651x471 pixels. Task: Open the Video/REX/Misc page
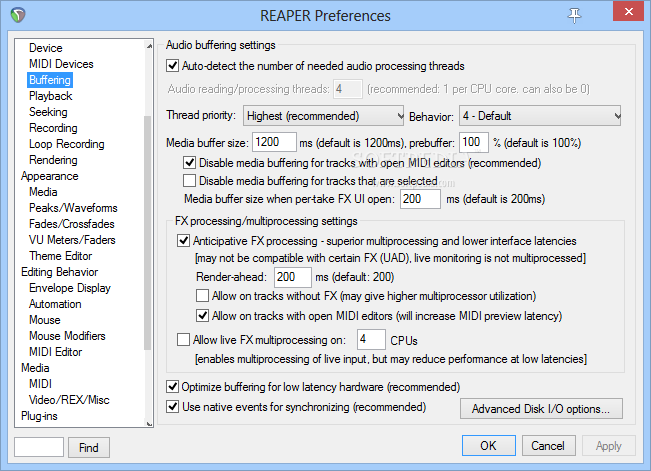pos(69,400)
